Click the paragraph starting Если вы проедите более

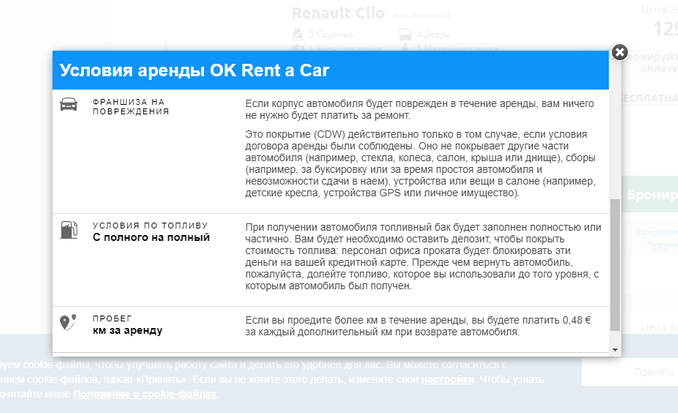pos(418,326)
